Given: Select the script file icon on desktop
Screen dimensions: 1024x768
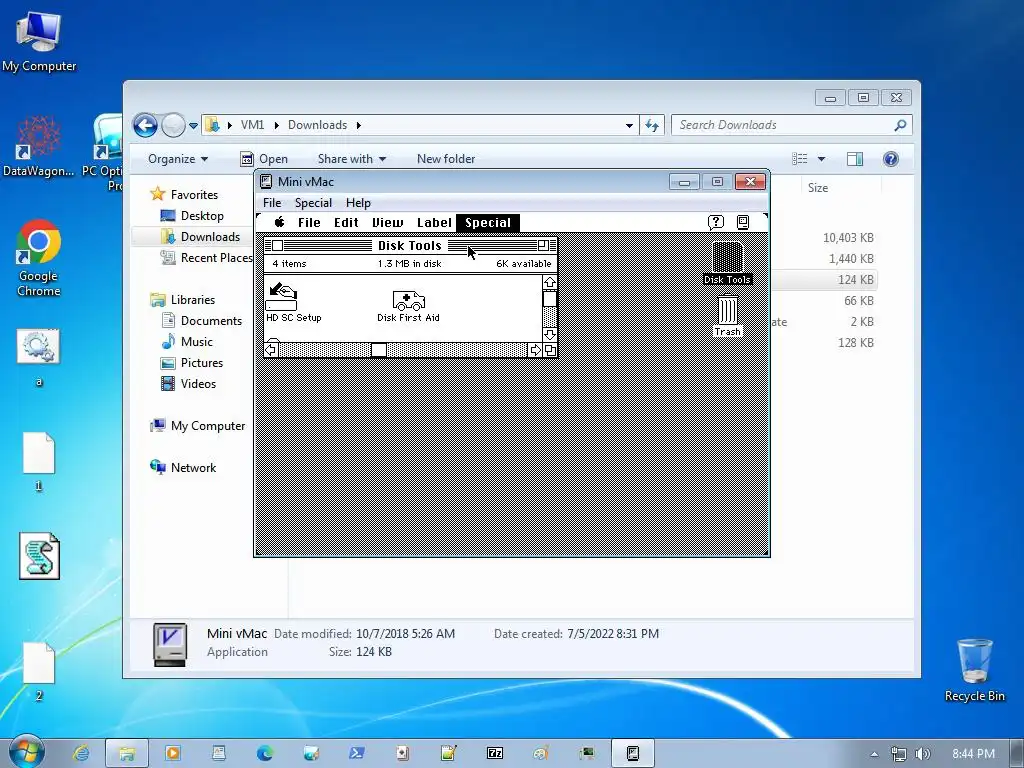Looking at the screenshot, I should pyautogui.click(x=39, y=556).
